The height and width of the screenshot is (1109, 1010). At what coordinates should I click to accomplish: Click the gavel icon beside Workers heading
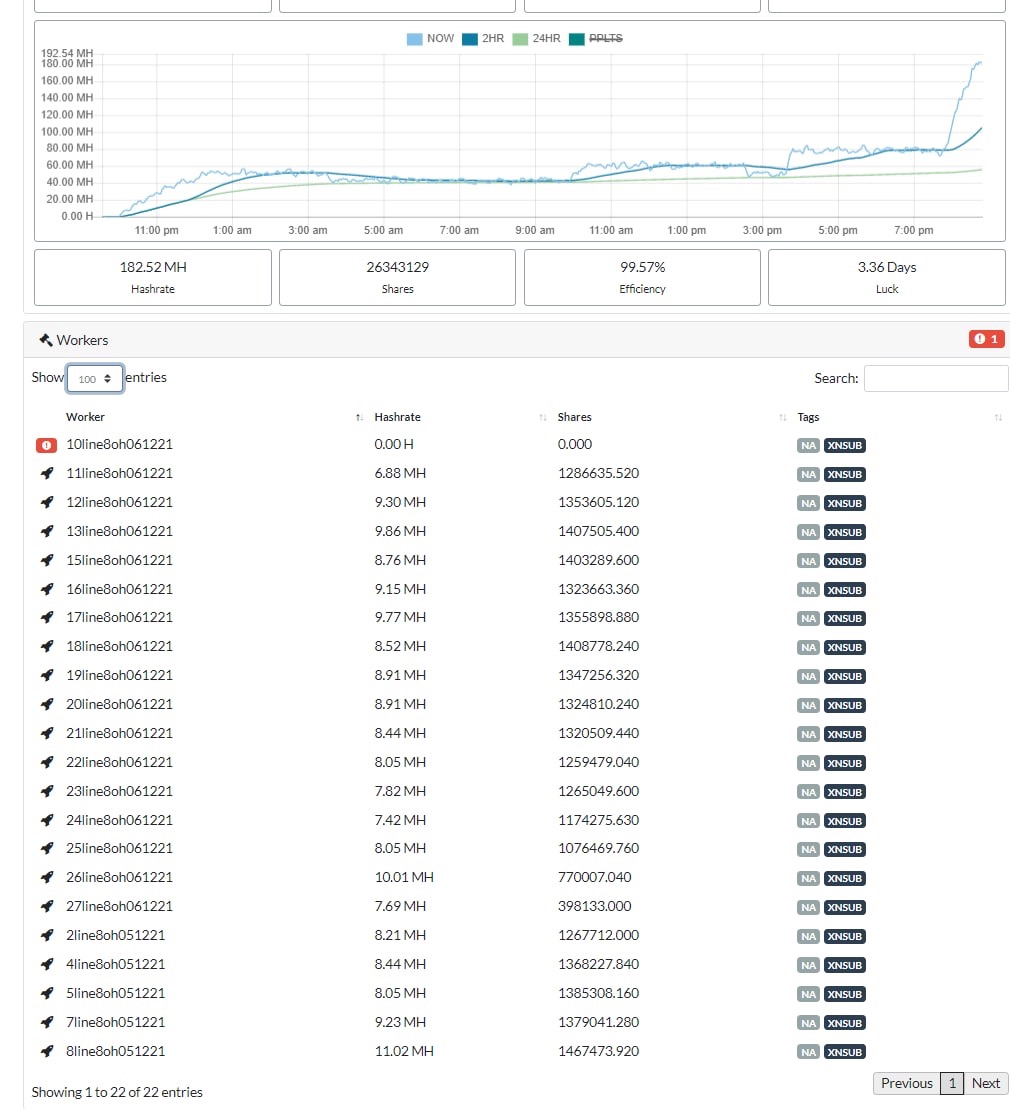(x=46, y=340)
